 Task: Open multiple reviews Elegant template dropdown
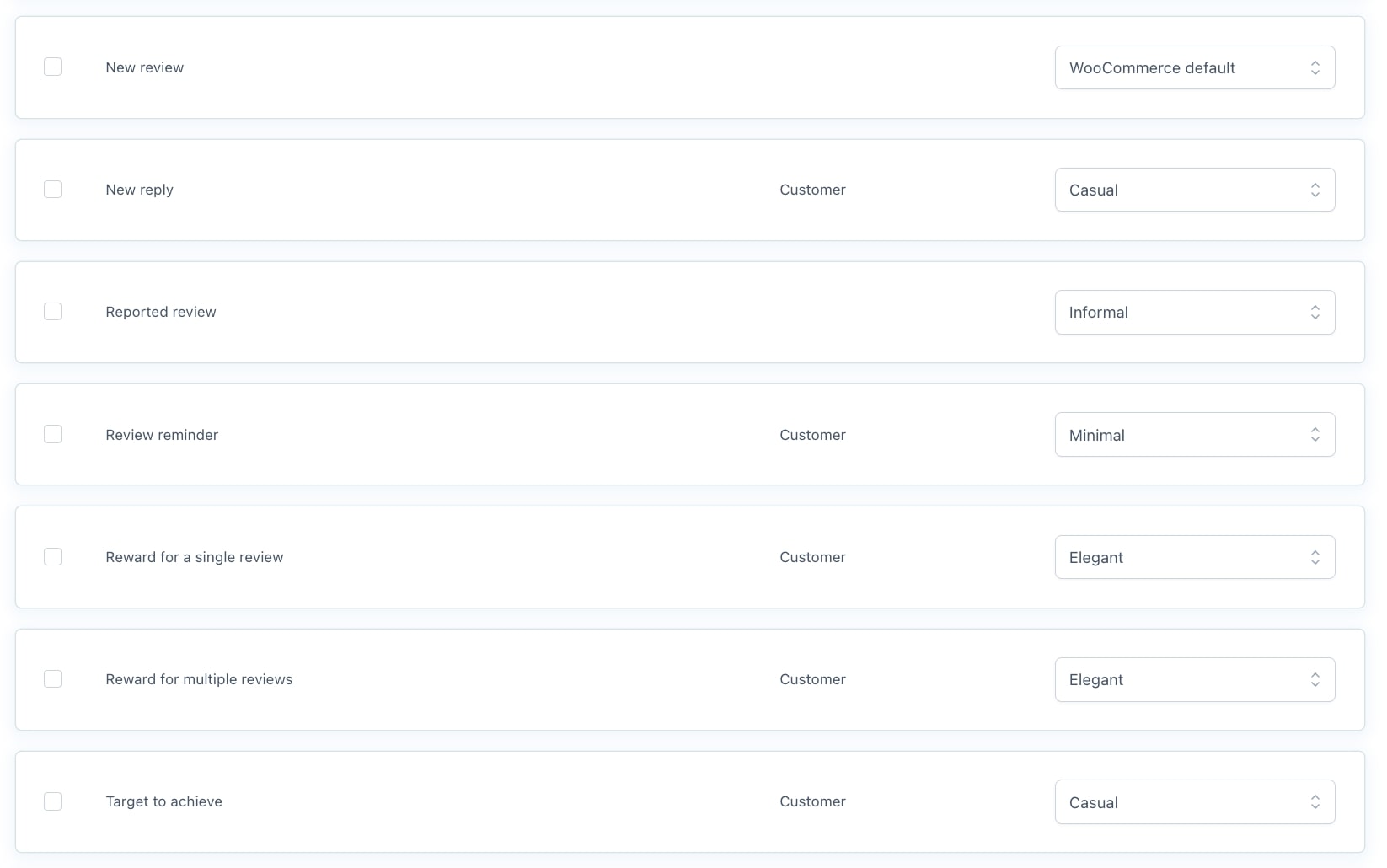pyautogui.click(x=1194, y=679)
